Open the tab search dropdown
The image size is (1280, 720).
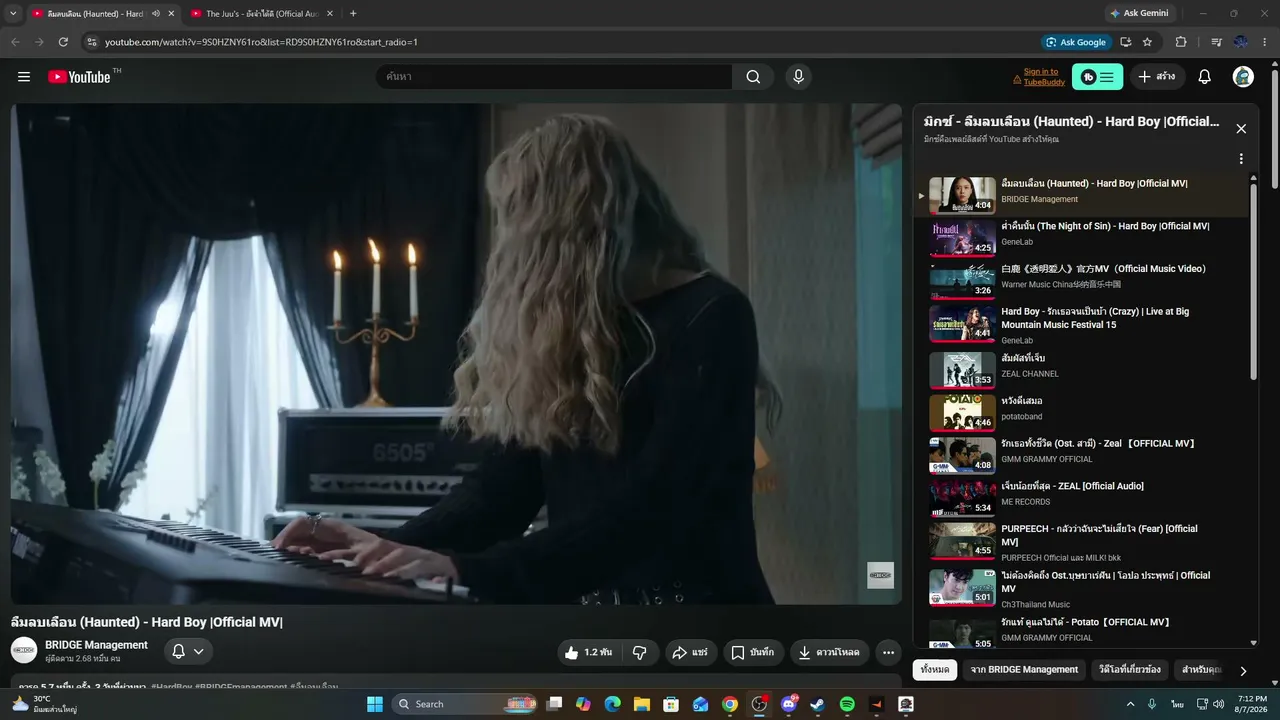tap(13, 13)
